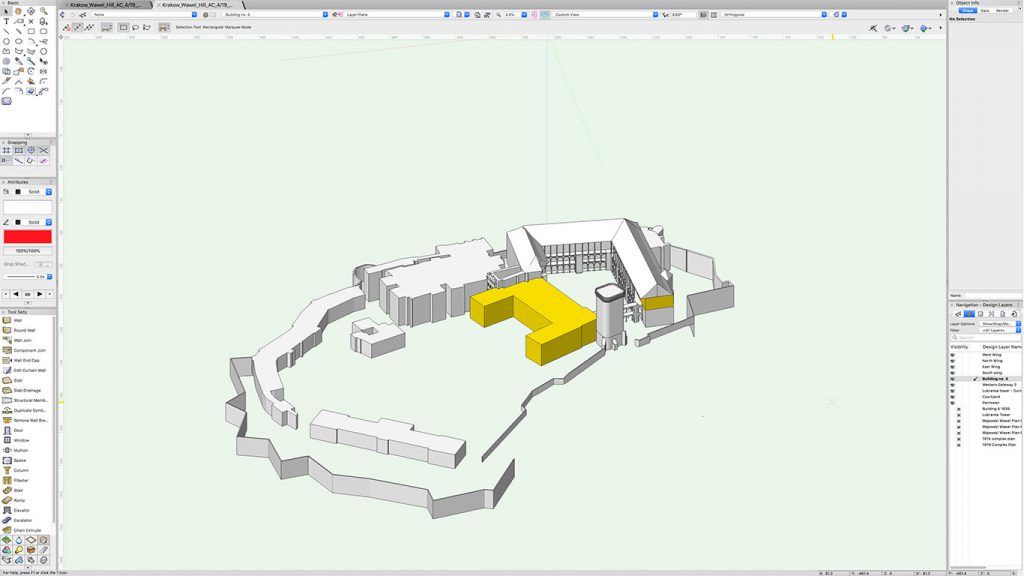Select the Chain Extrude tool
Screen dimensions: 1024x576
(27, 530)
